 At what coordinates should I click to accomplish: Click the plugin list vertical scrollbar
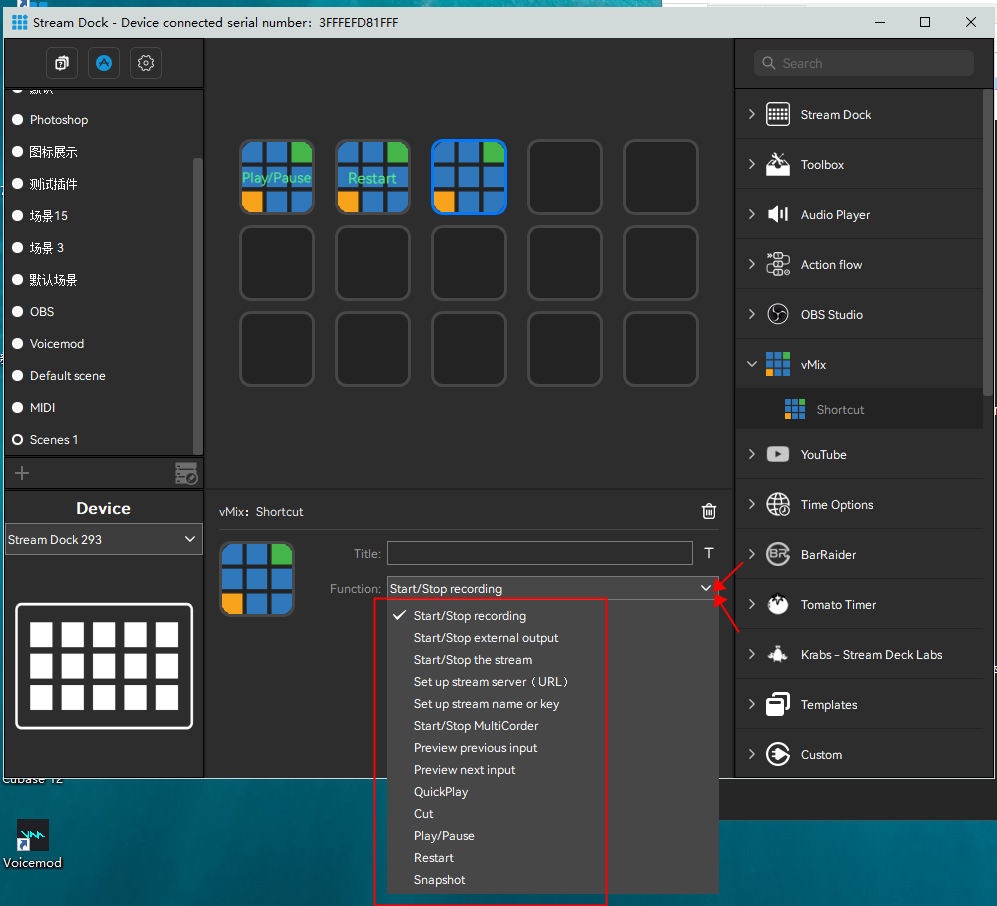point(987,242)
